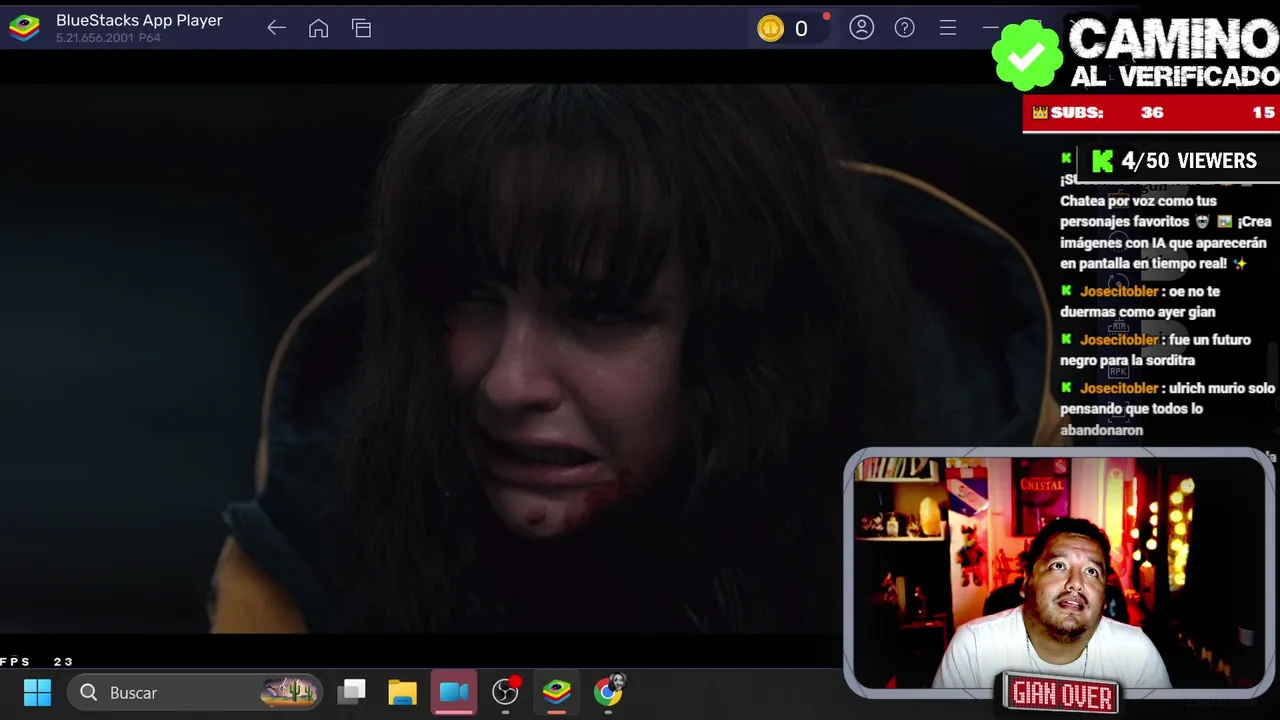Click the 'GIAN OVER' name tag
Screen dimensions: 1280x720
pyautogui.click(x=1062, y=694)
